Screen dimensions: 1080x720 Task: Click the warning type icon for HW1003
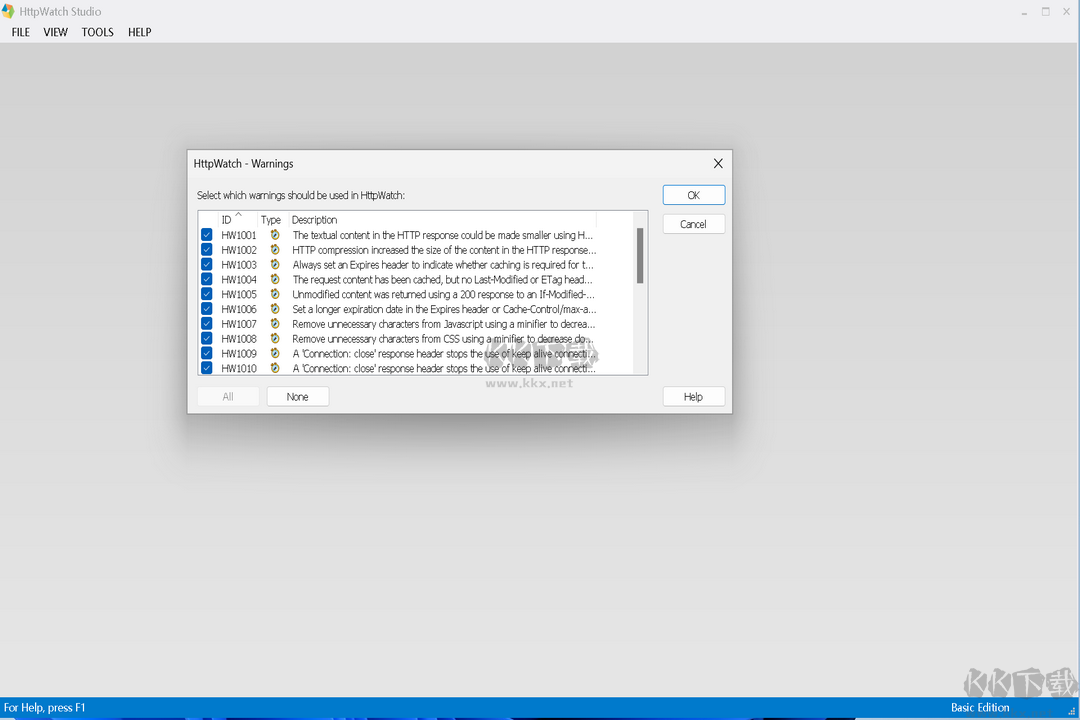tap(275, 265)
